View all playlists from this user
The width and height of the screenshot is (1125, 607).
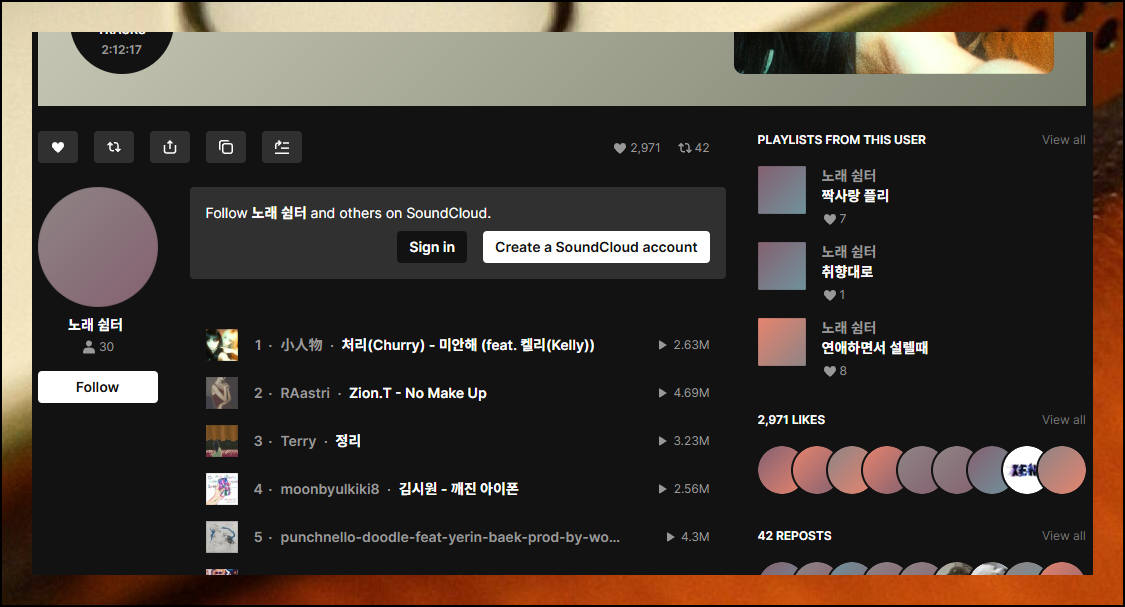tap(1063, 140)
